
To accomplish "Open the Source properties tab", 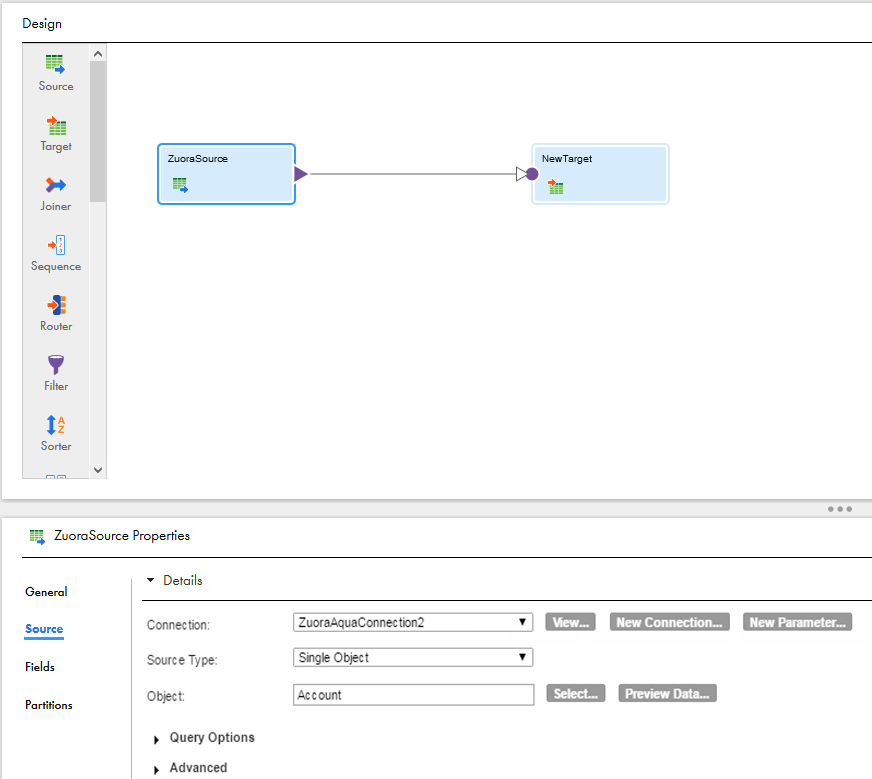I will point(44,629).
